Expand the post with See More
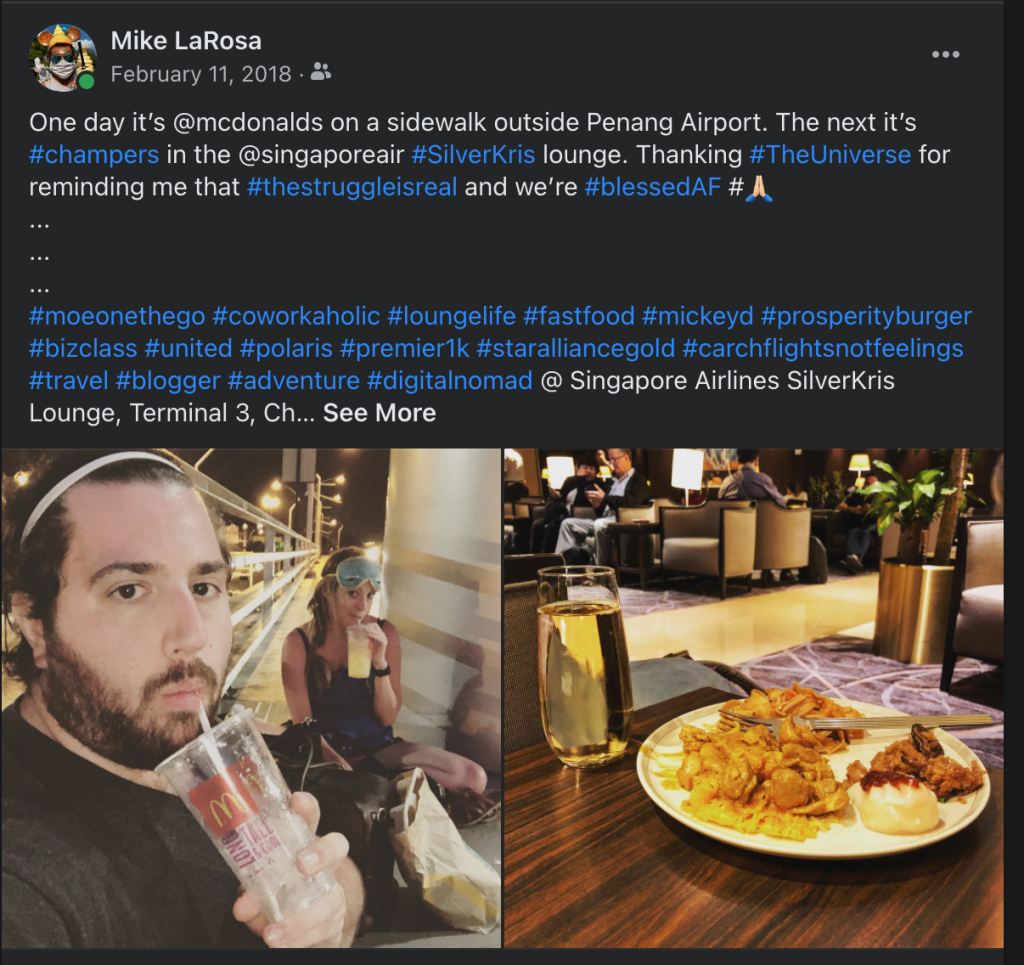The image size is (1024, 965). click(379, 413)
